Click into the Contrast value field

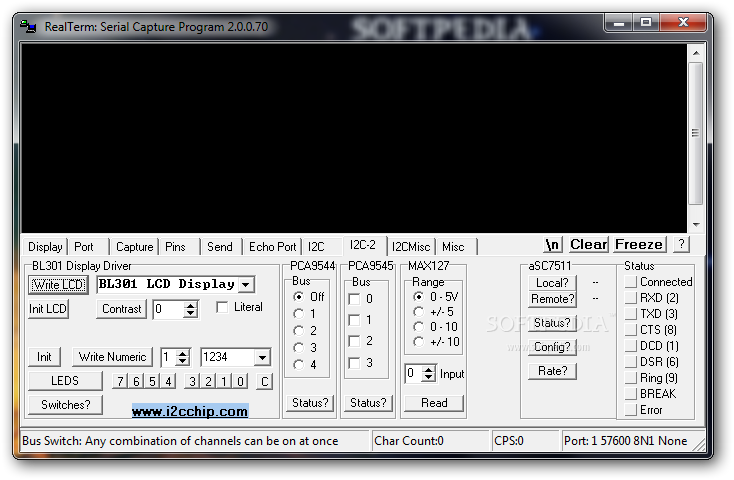pos(168,310)
